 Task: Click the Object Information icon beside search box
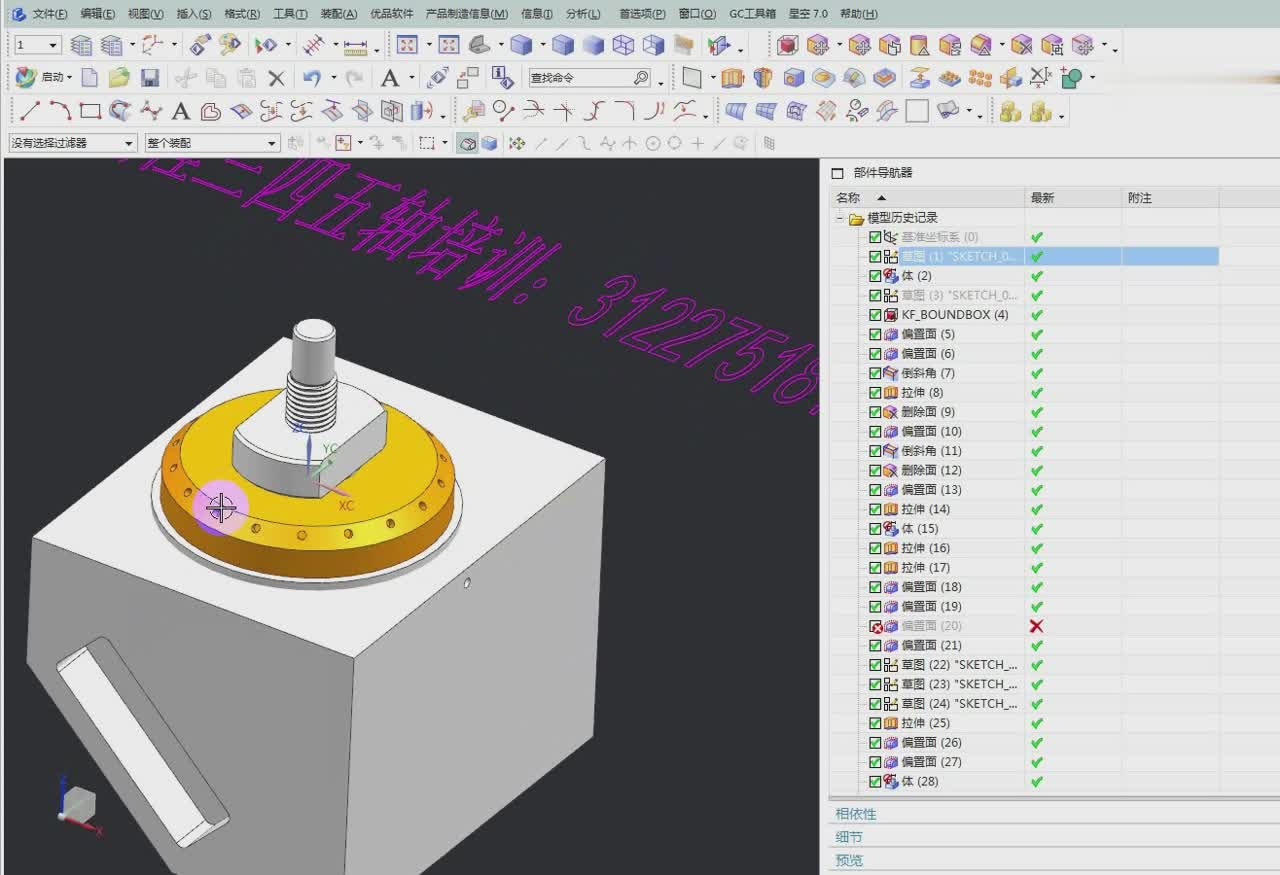(503, 78)
